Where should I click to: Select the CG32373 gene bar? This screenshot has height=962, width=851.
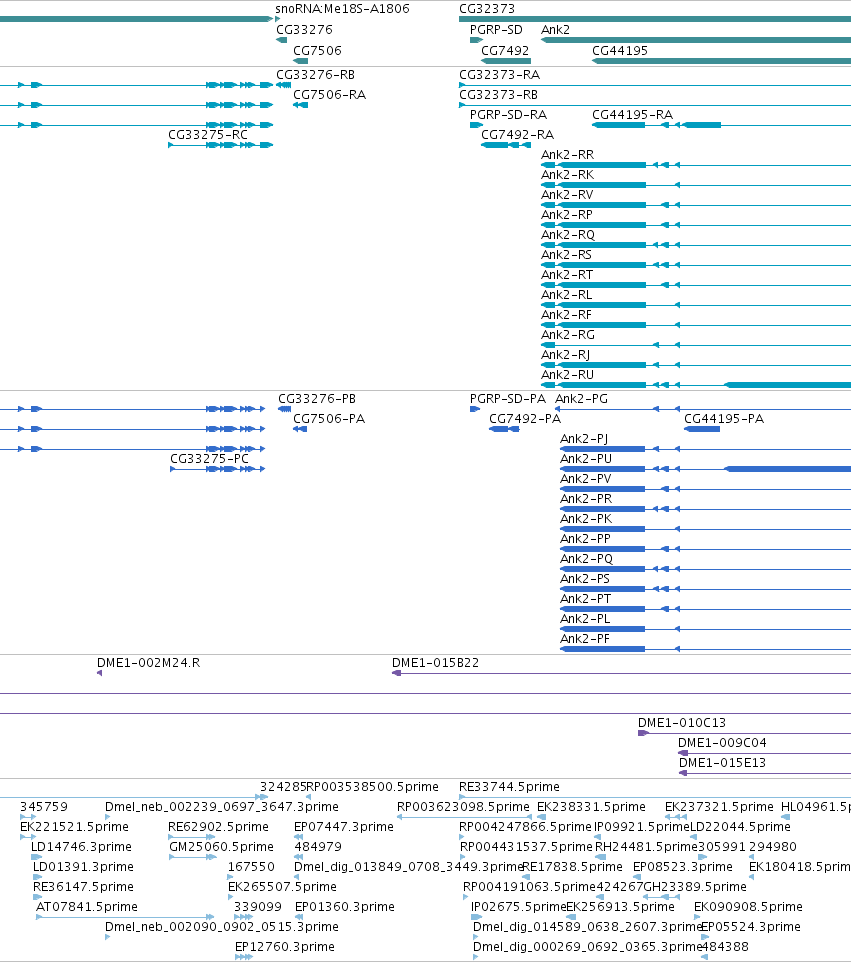pyautogui.click(x=655, y=19)
